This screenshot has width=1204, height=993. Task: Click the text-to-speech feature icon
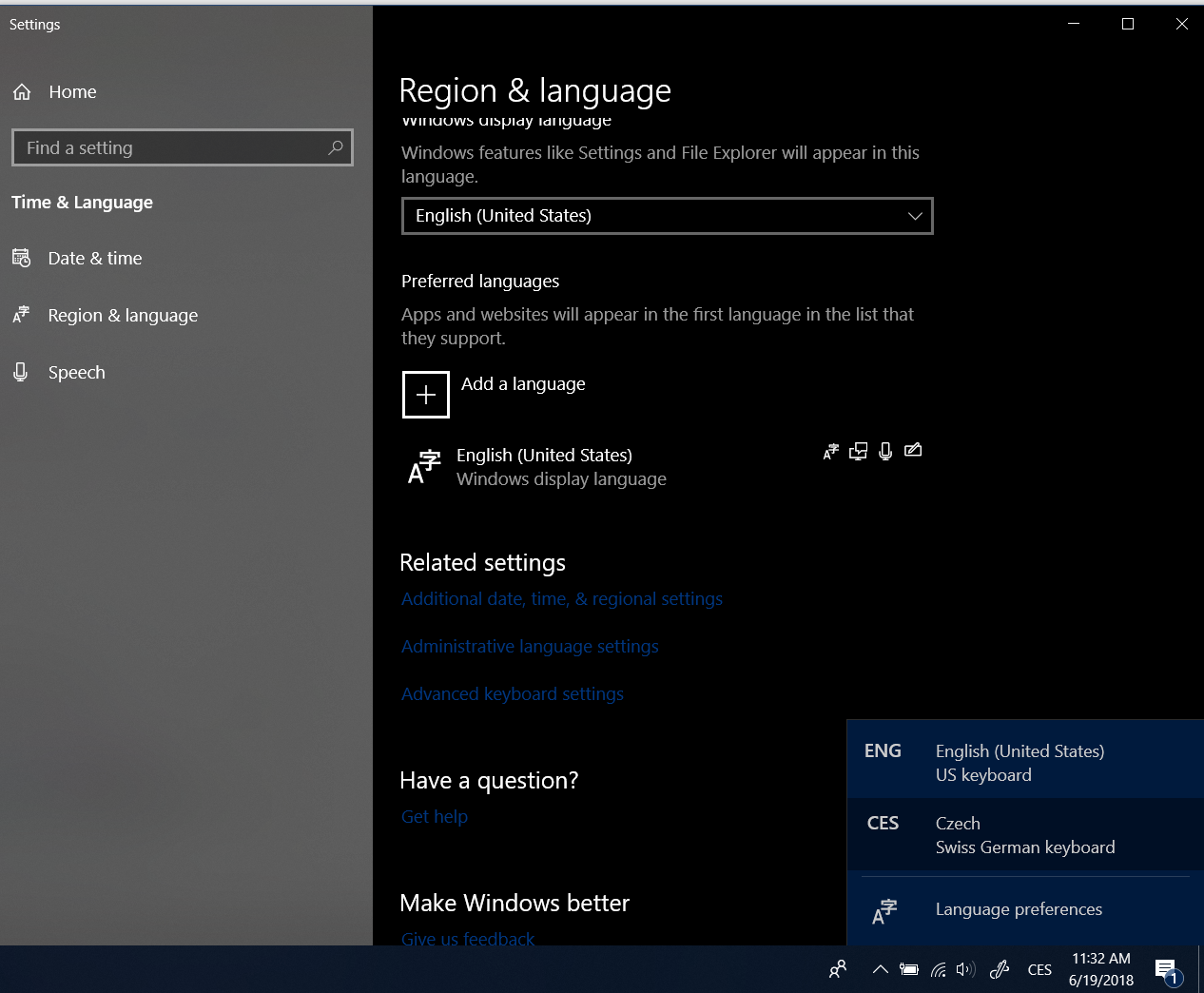(x=858, y=451)
